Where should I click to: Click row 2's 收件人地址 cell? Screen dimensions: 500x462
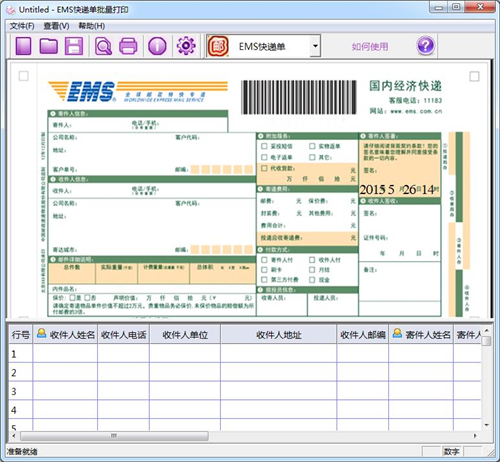point(279,372)
